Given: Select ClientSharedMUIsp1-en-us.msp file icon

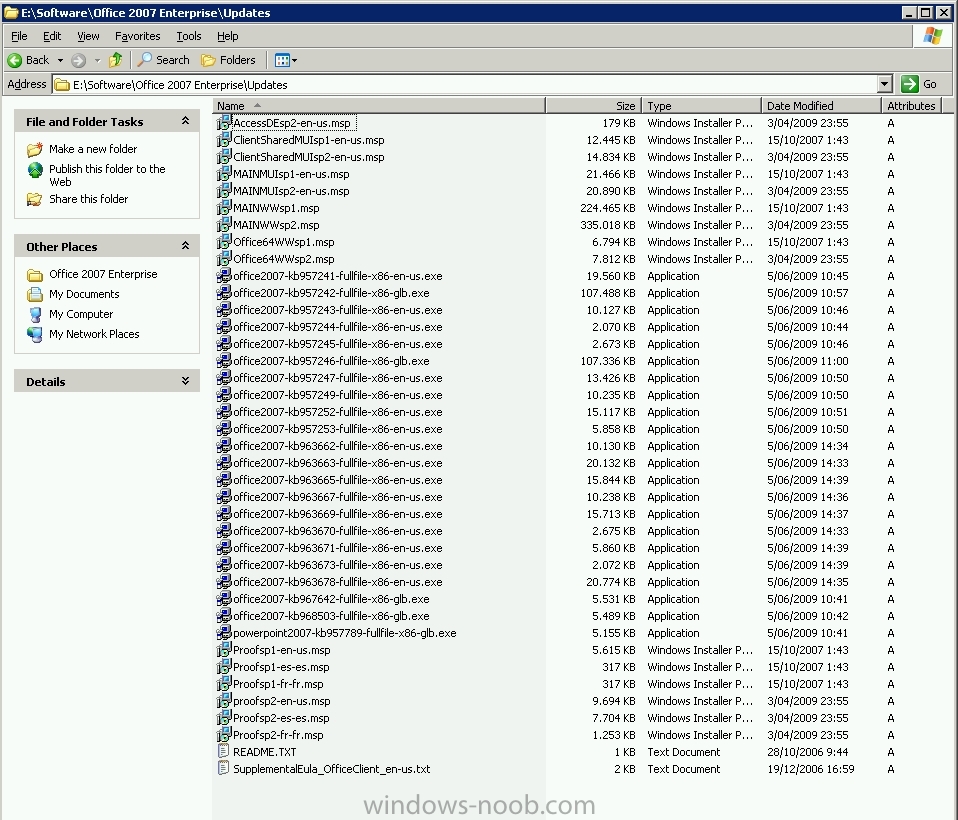Looking at the screenshot, I should point(224,140).
